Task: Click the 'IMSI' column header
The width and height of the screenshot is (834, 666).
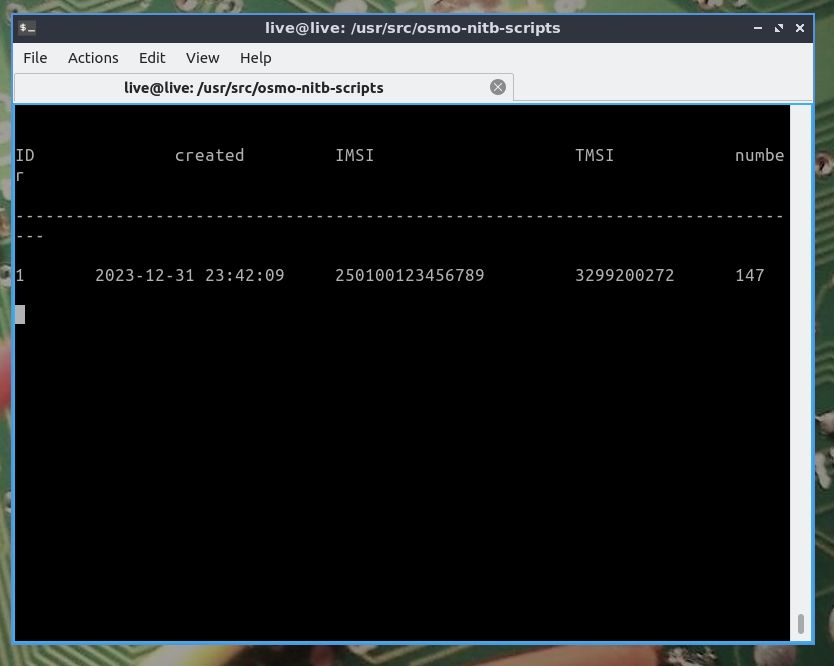Action: pos(355,155)
